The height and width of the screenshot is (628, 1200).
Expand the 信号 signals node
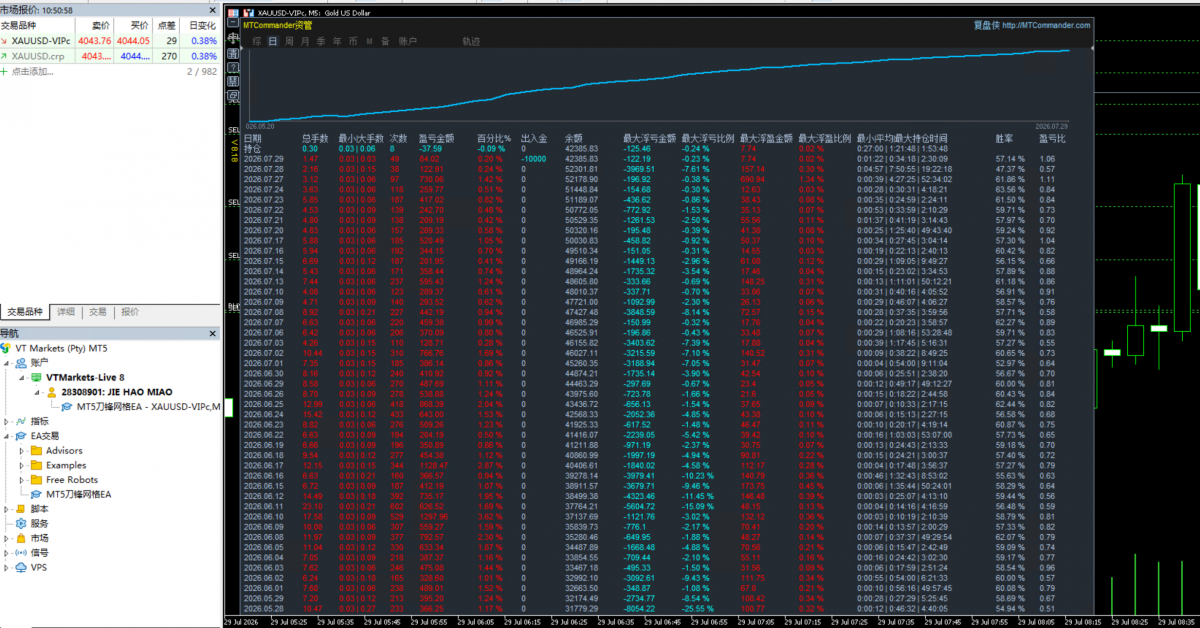pyautogui.click(x=8, y=552)
